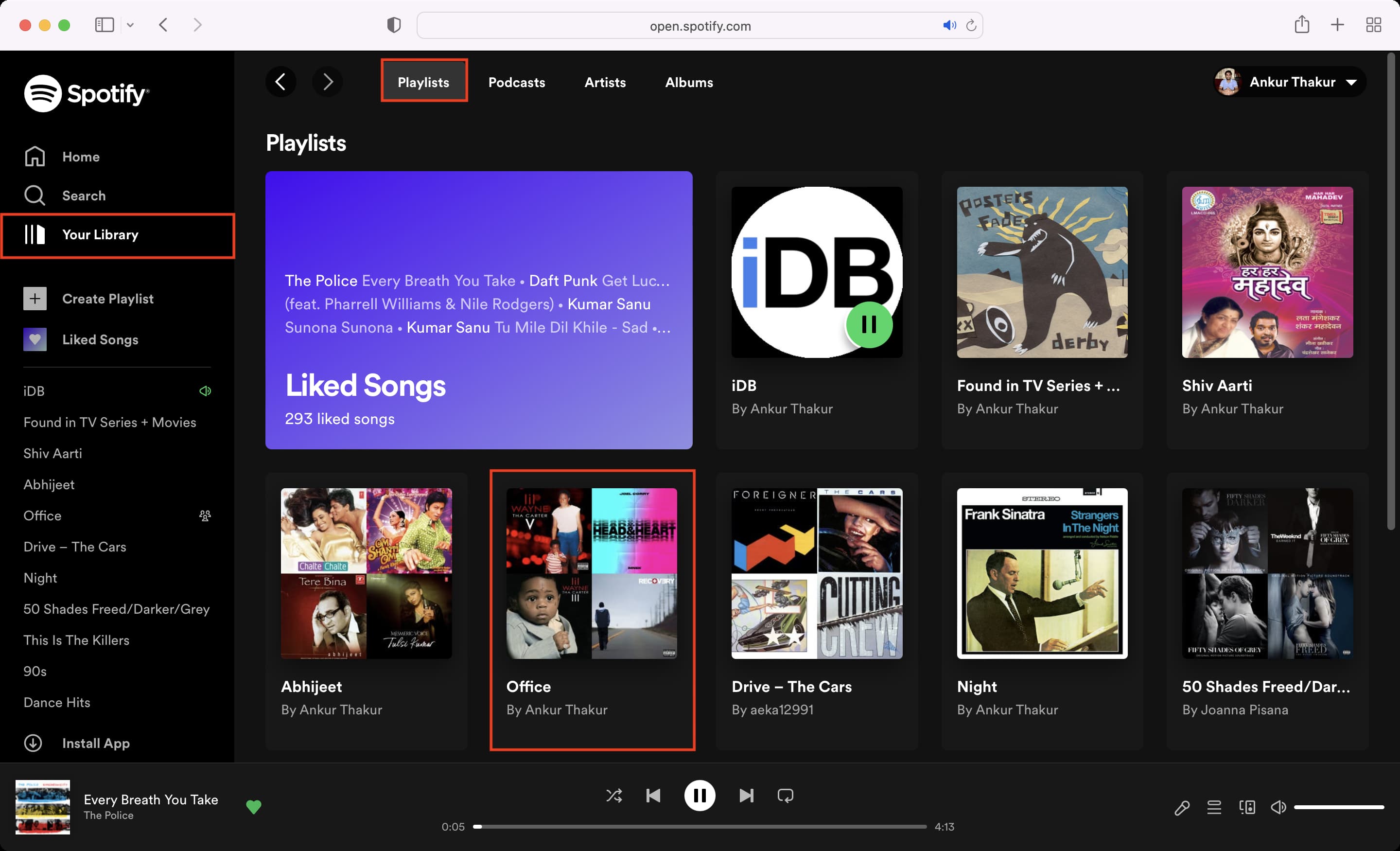Open the Office playlist card
Image resolution: width=1400 pixels, height=851 pixels.
[x=592, y=611]
